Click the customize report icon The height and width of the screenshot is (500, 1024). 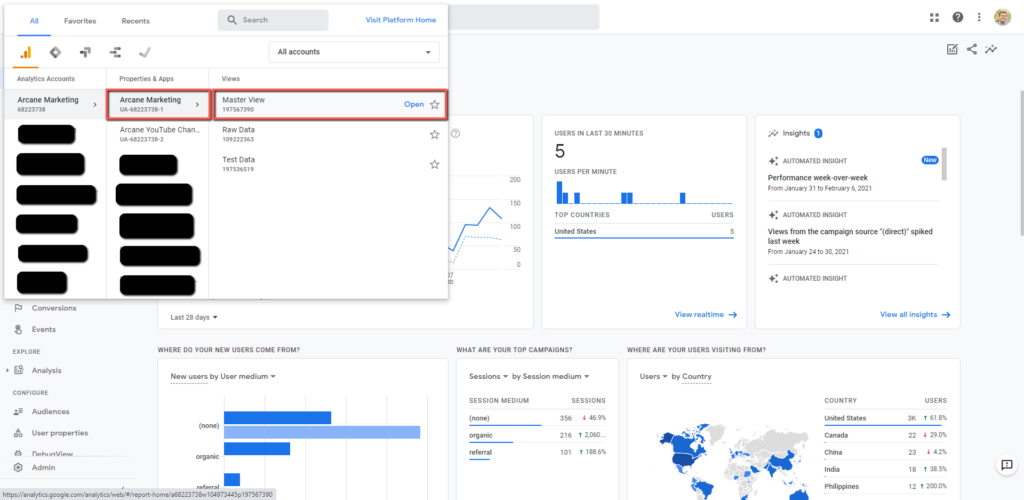(952, 49)
